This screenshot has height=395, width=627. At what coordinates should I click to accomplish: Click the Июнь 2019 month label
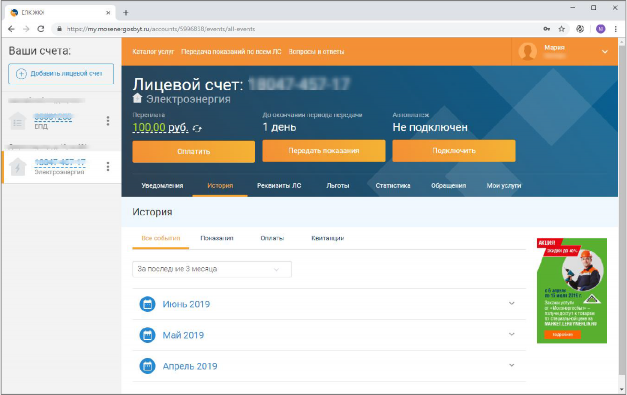click(x=186, y=304)
